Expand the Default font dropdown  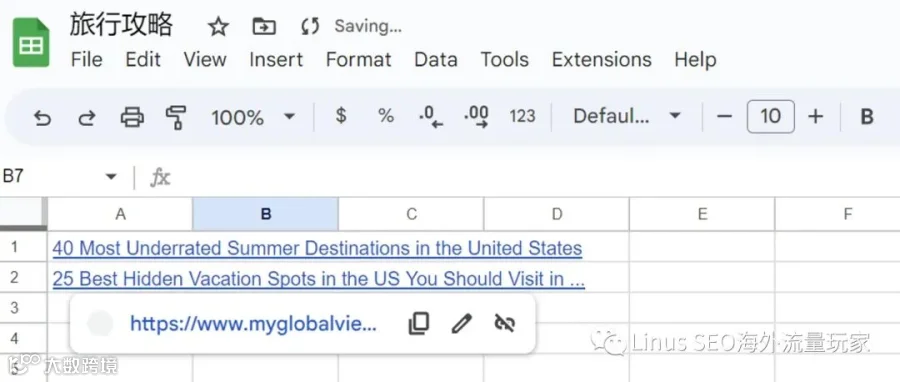(x=627, y=116)
